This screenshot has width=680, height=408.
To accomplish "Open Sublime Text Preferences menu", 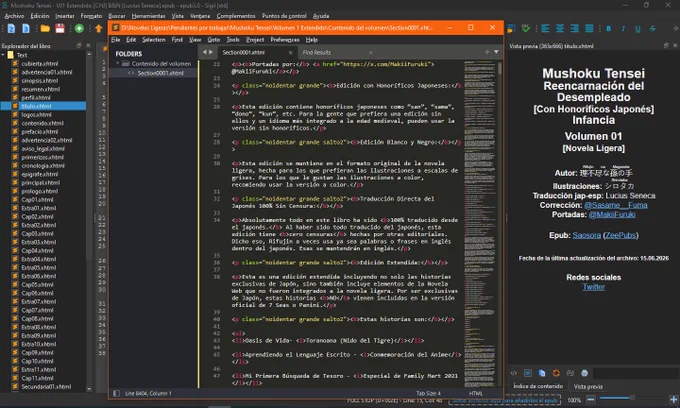I will coord(285,39).
